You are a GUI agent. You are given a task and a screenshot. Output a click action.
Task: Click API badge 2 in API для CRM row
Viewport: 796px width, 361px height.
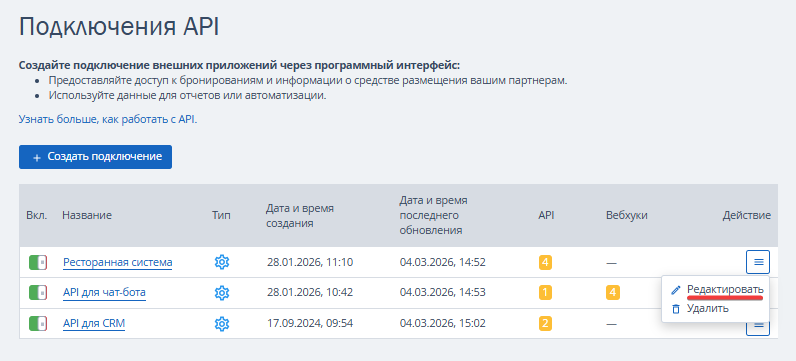pyautogui.click(x=546, y=323)
